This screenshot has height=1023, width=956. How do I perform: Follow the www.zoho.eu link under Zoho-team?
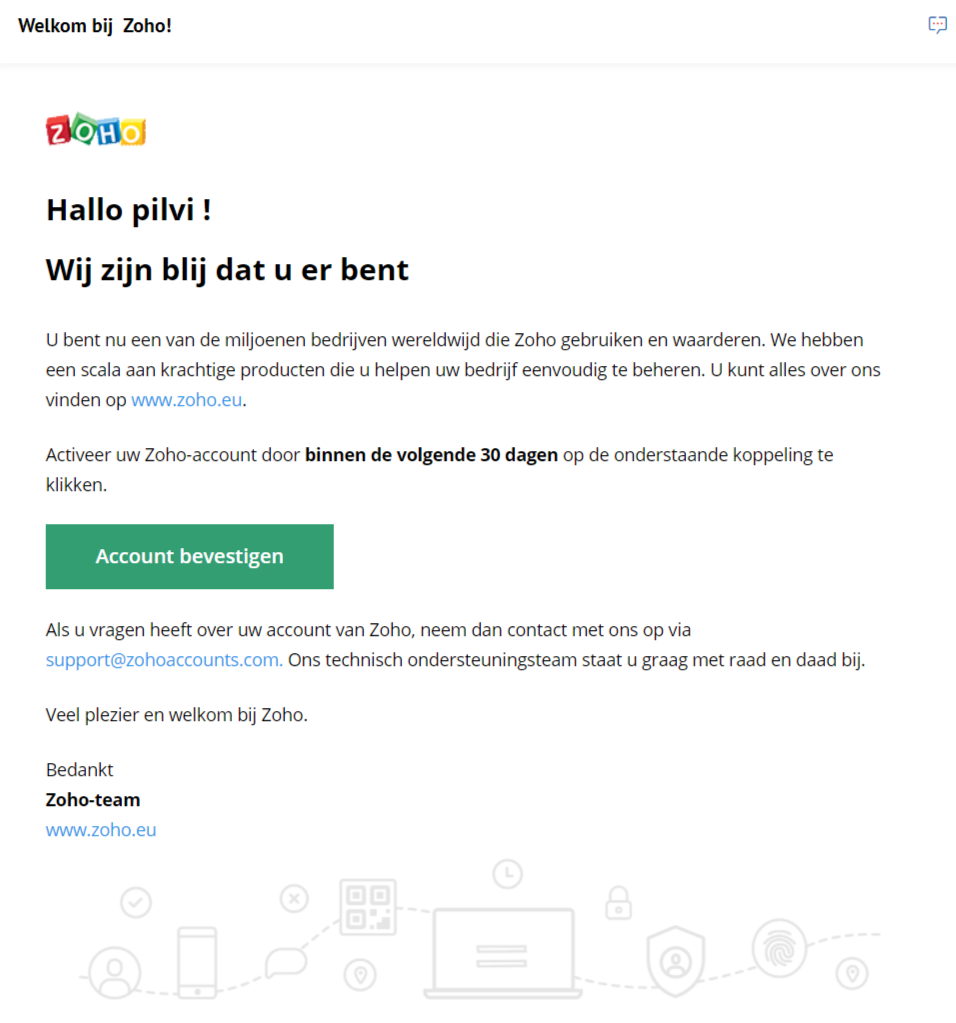tap(101, 829)
